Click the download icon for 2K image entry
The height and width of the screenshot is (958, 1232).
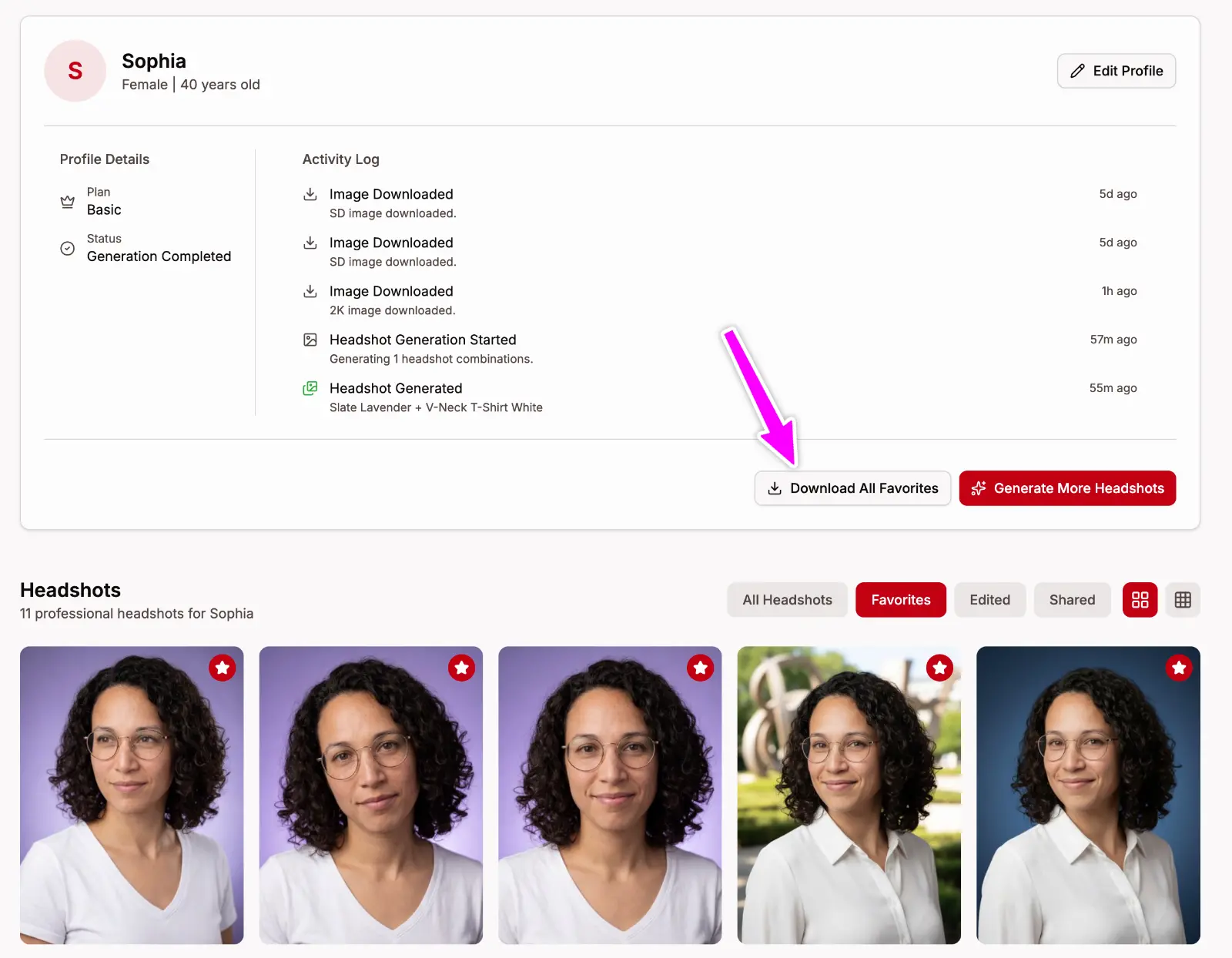coord(310,291)
